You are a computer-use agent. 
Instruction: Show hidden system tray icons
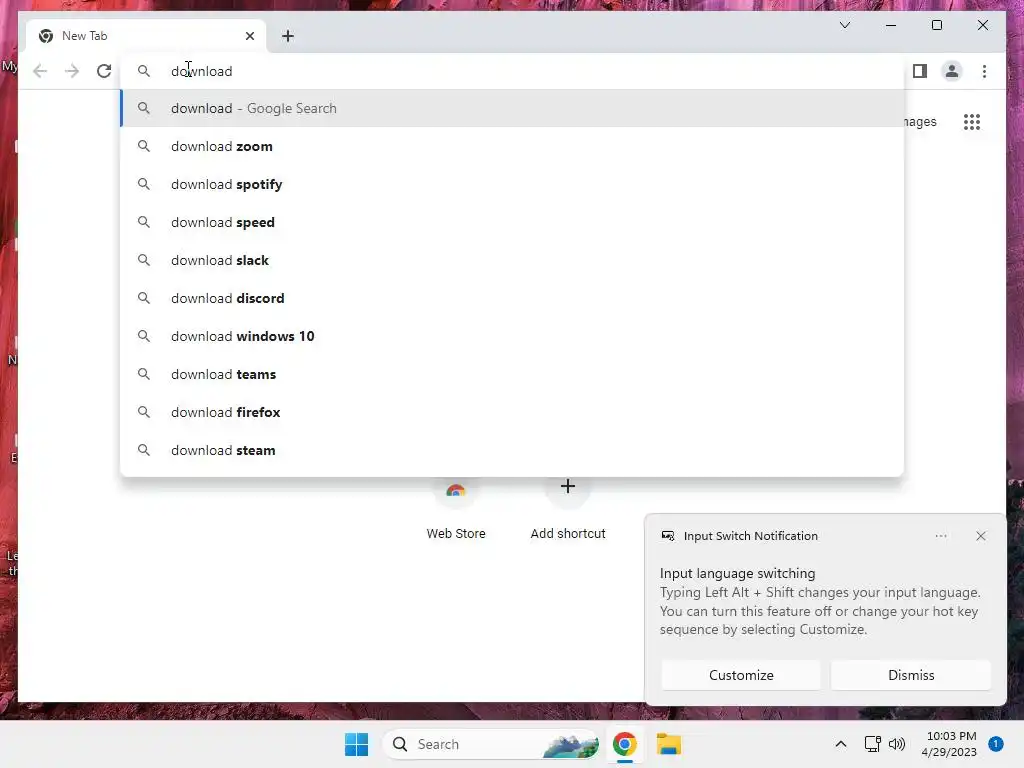click(840, 744)
